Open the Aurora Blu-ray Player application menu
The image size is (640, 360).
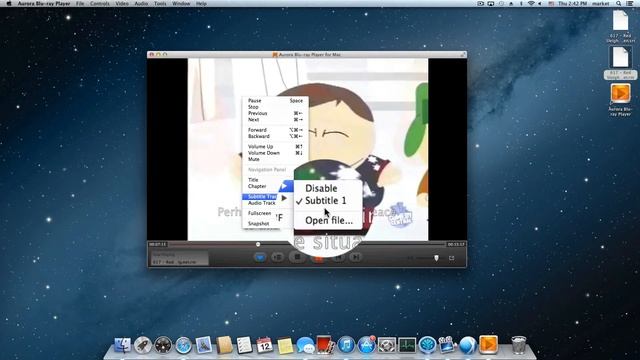click(44, 3)
